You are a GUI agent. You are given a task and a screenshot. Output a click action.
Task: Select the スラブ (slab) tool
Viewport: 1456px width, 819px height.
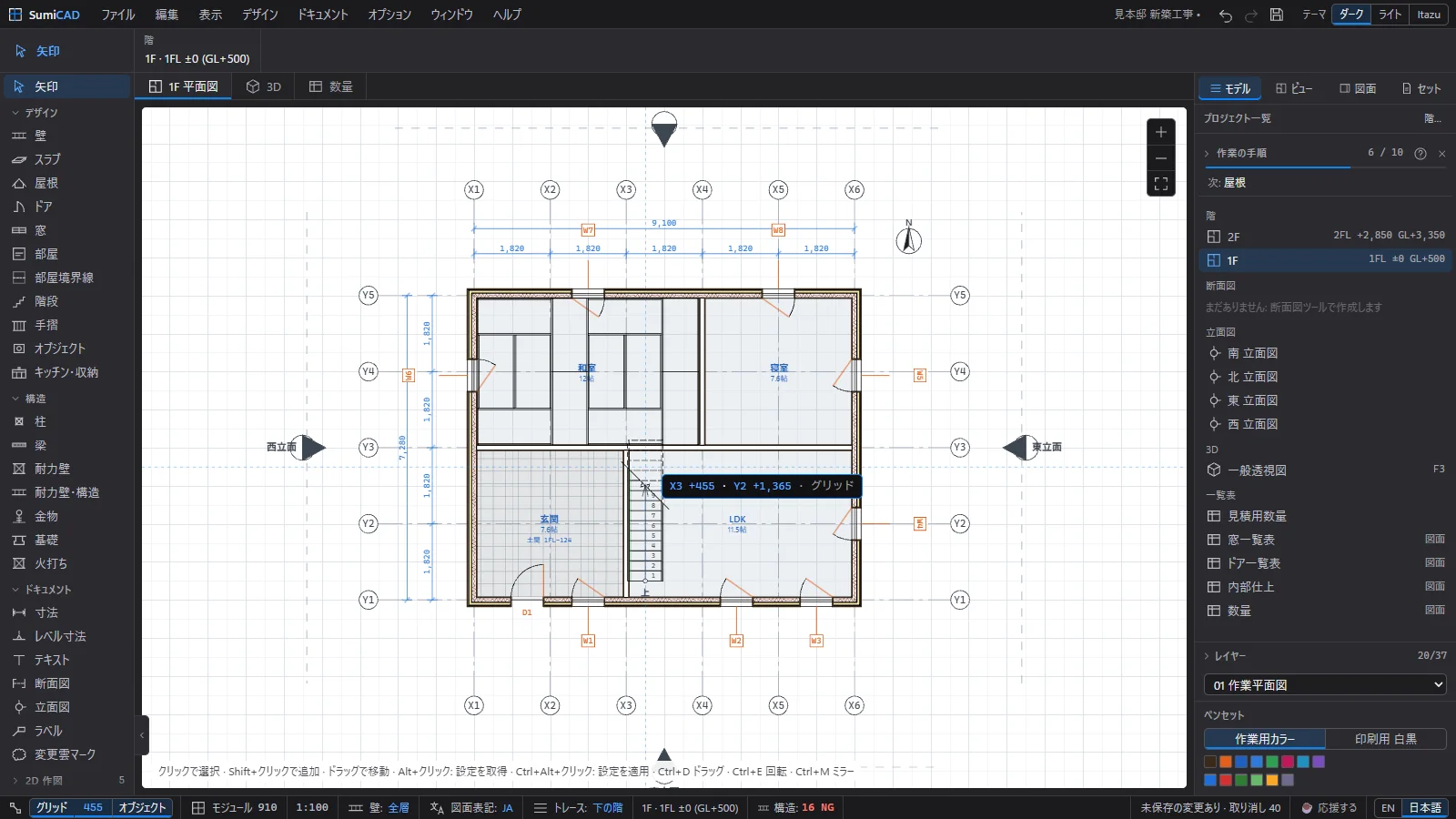pos(67,159)
